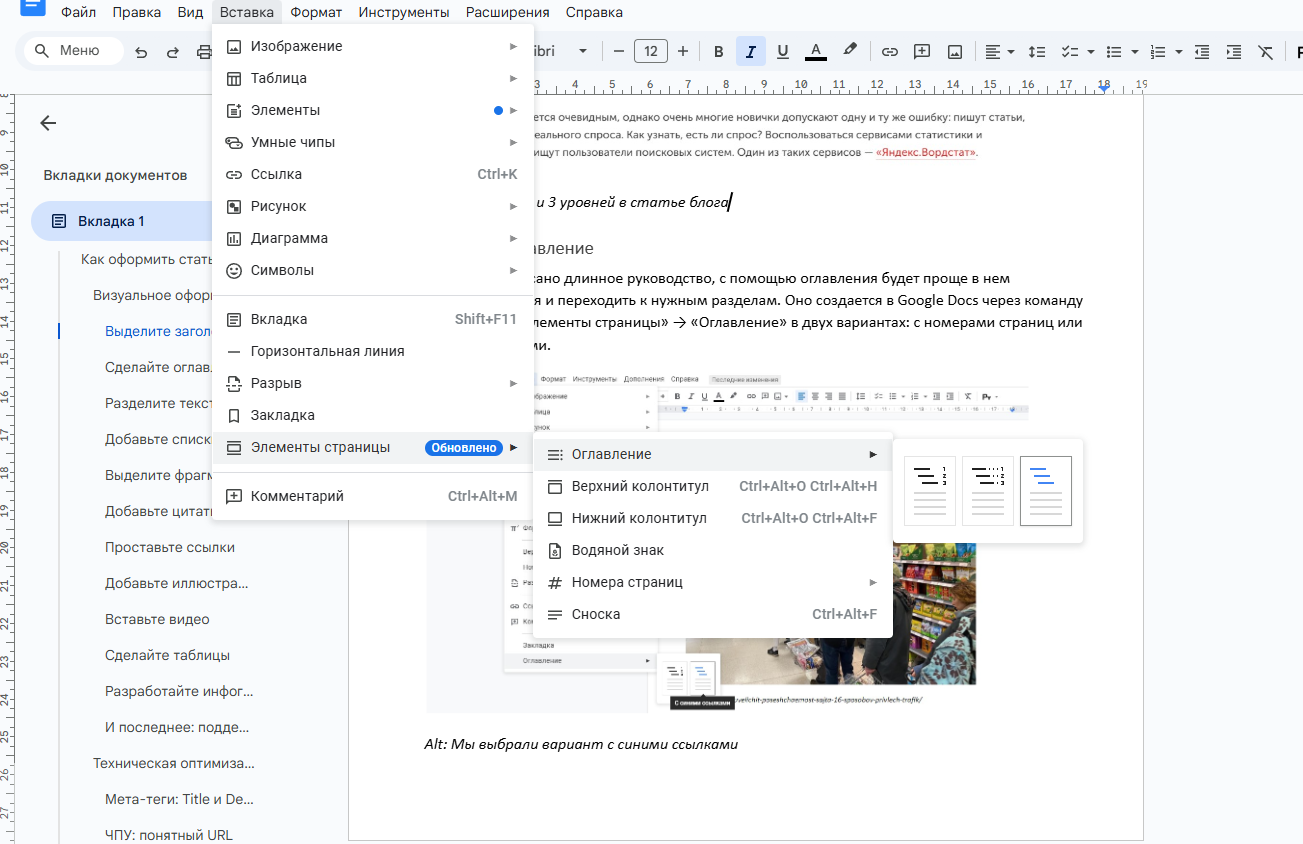This screenshot has width=1303, height=844.
Task: Select Водяной знак from the submenu
Action: click(x=617, y=550)
